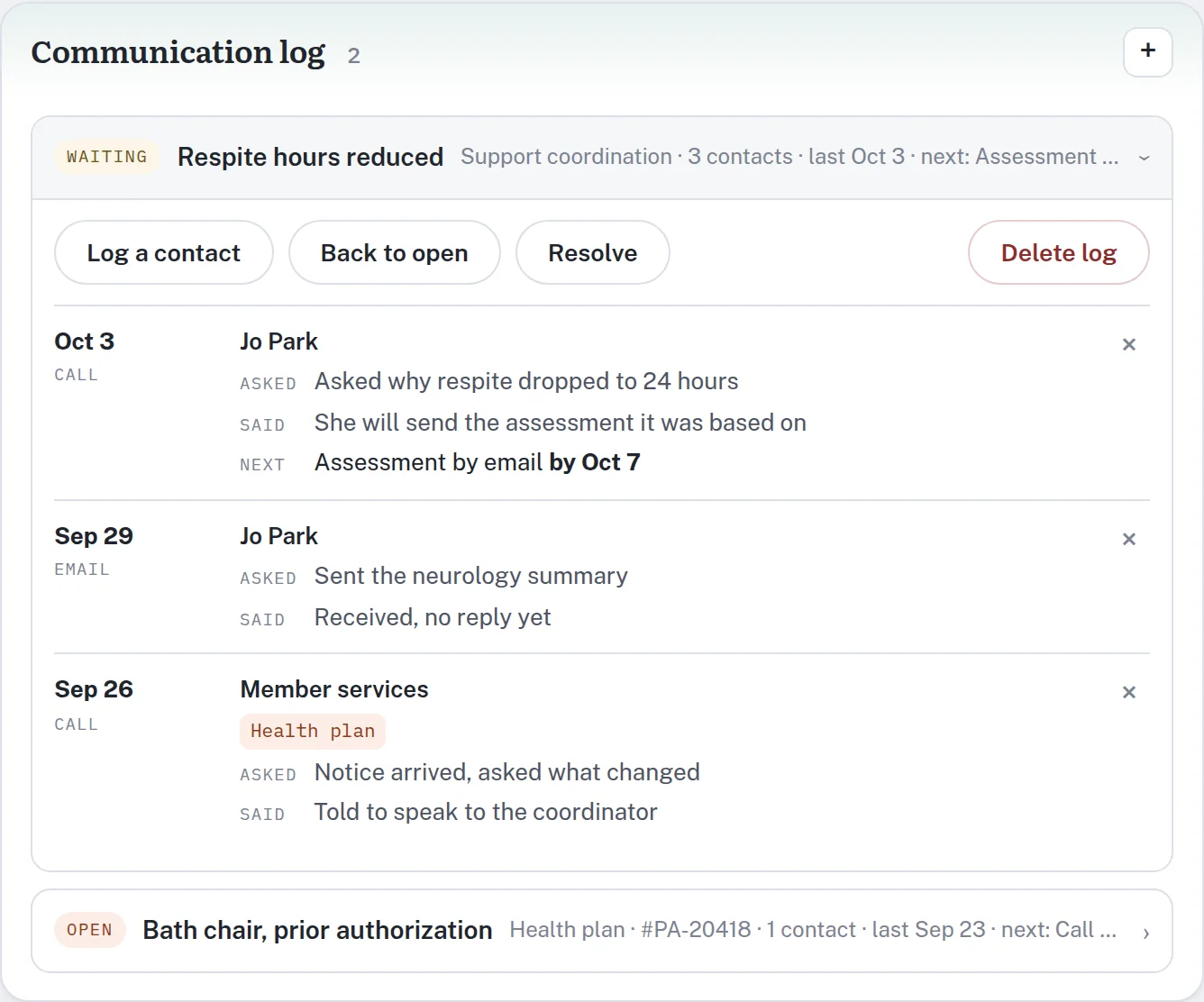Expand the Bath chair, prior authorization log
This screenshot has height=1002, width=1204.
point(1145,932)
